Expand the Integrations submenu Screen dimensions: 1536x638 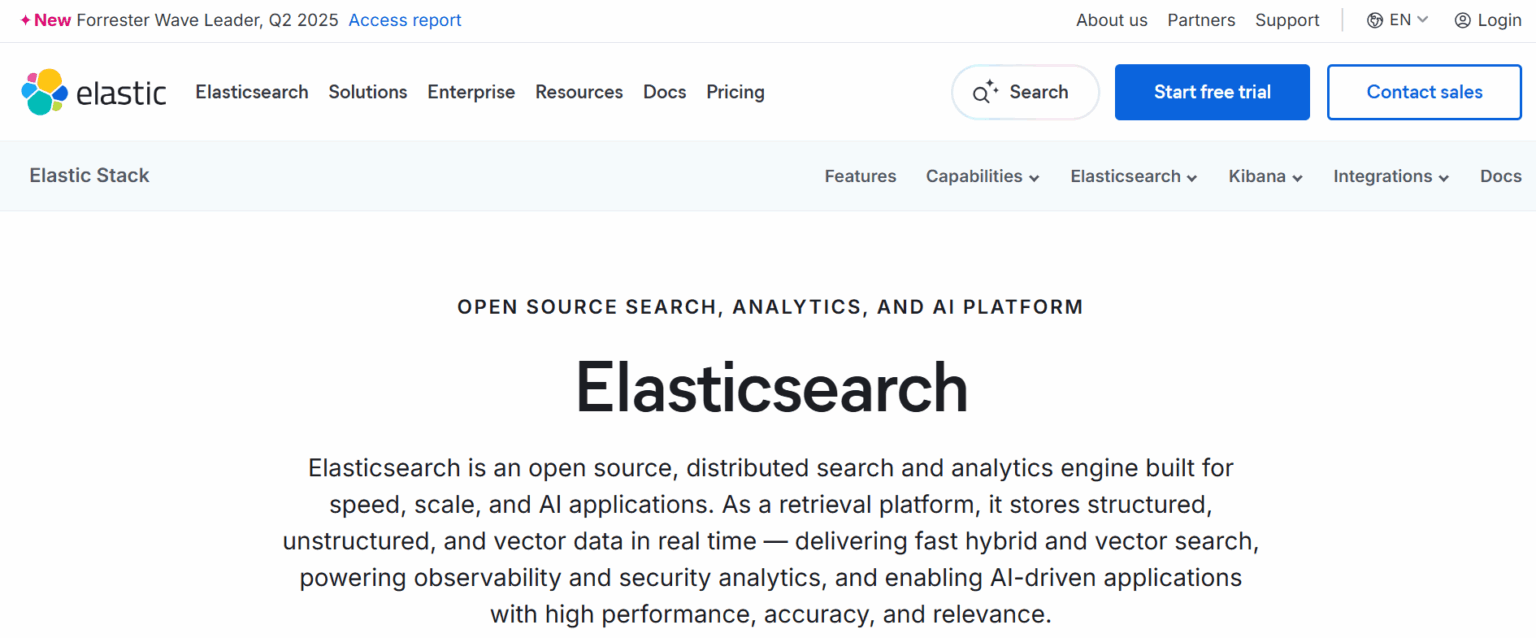1391,176
